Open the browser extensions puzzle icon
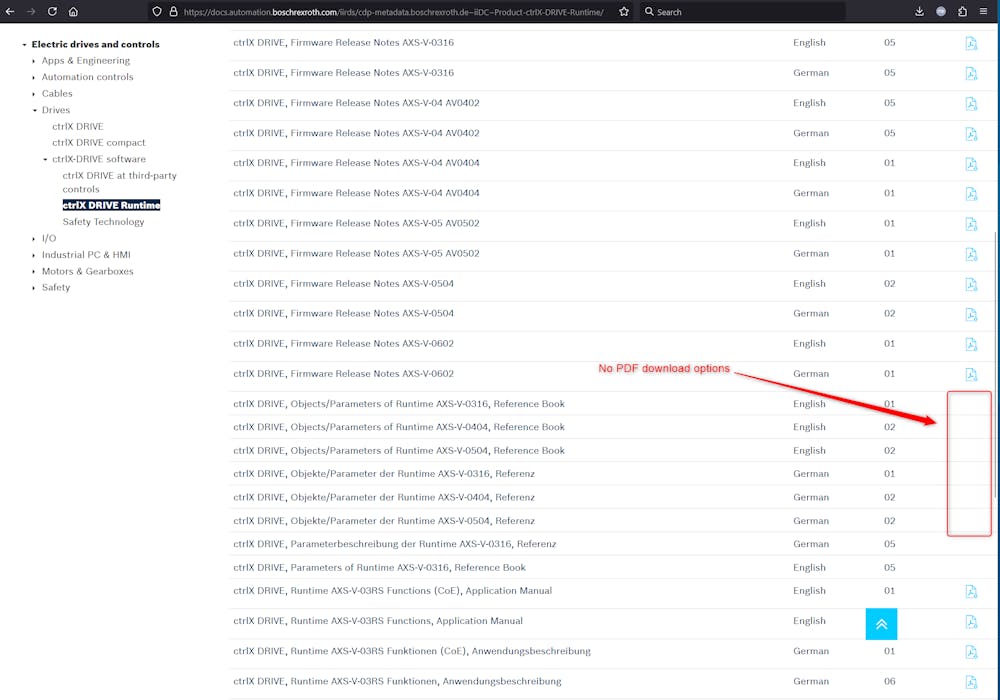Viewport: 1000px width, 700px height. coord(962,12)
